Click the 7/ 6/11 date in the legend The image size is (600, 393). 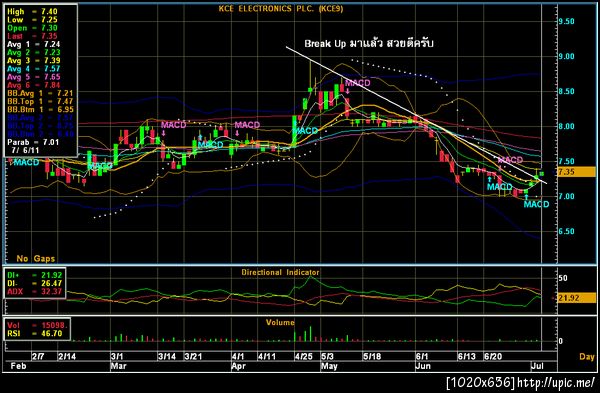25,150
